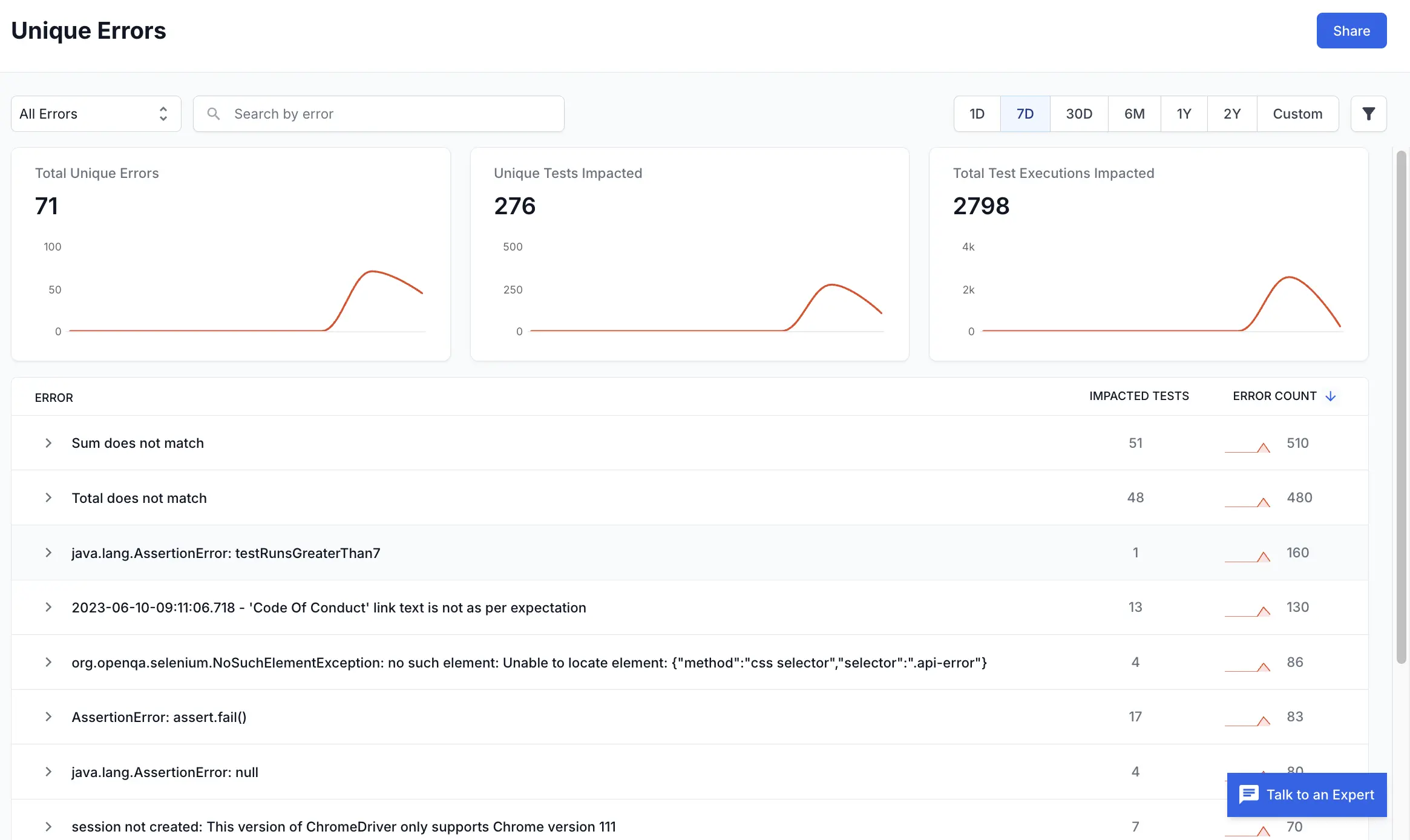Expand the Sum does not match row
This screenshot has height=840, width=1410.
pos(48,443)
